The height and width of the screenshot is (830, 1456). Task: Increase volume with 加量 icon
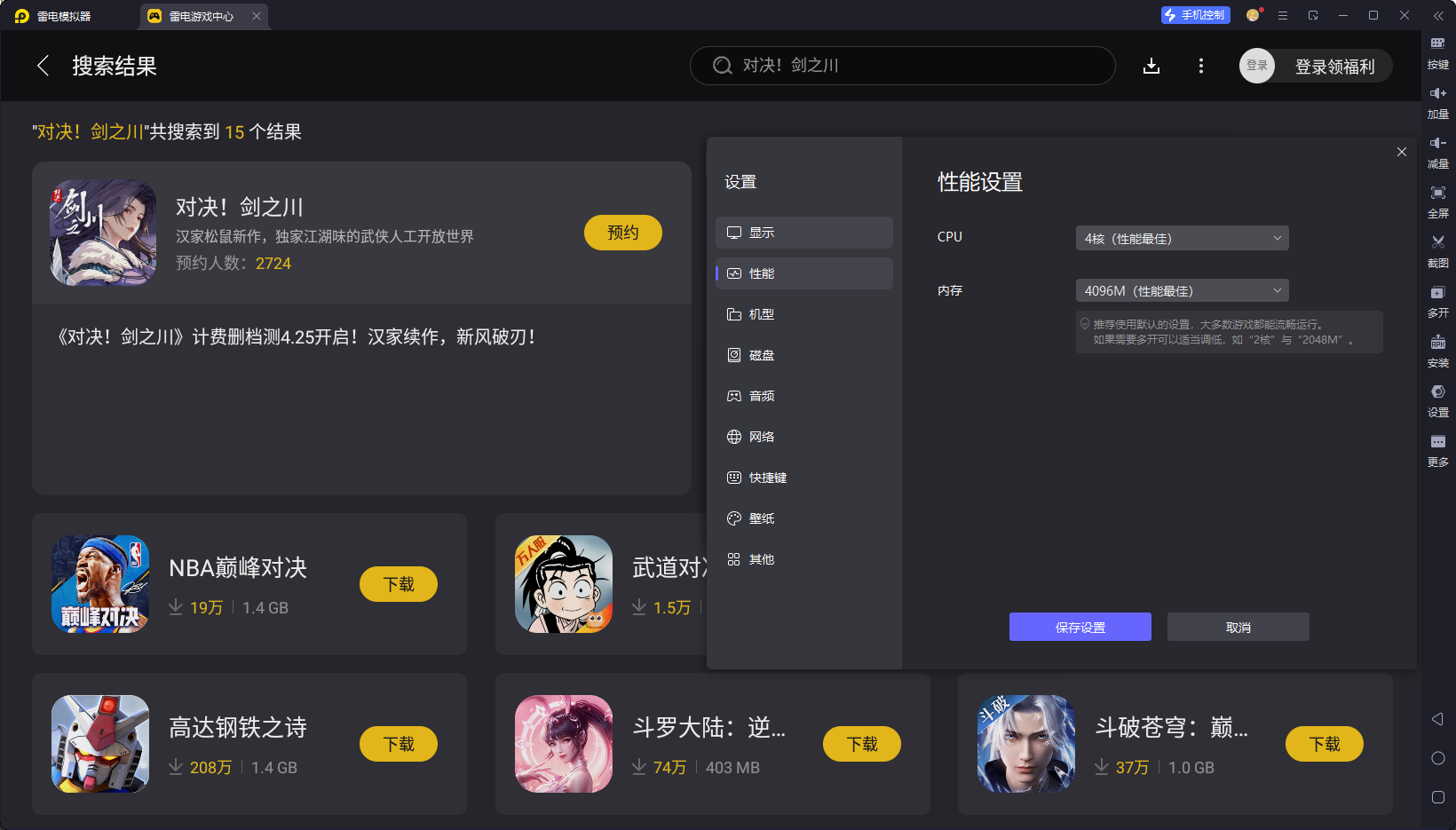point(1437,102)
